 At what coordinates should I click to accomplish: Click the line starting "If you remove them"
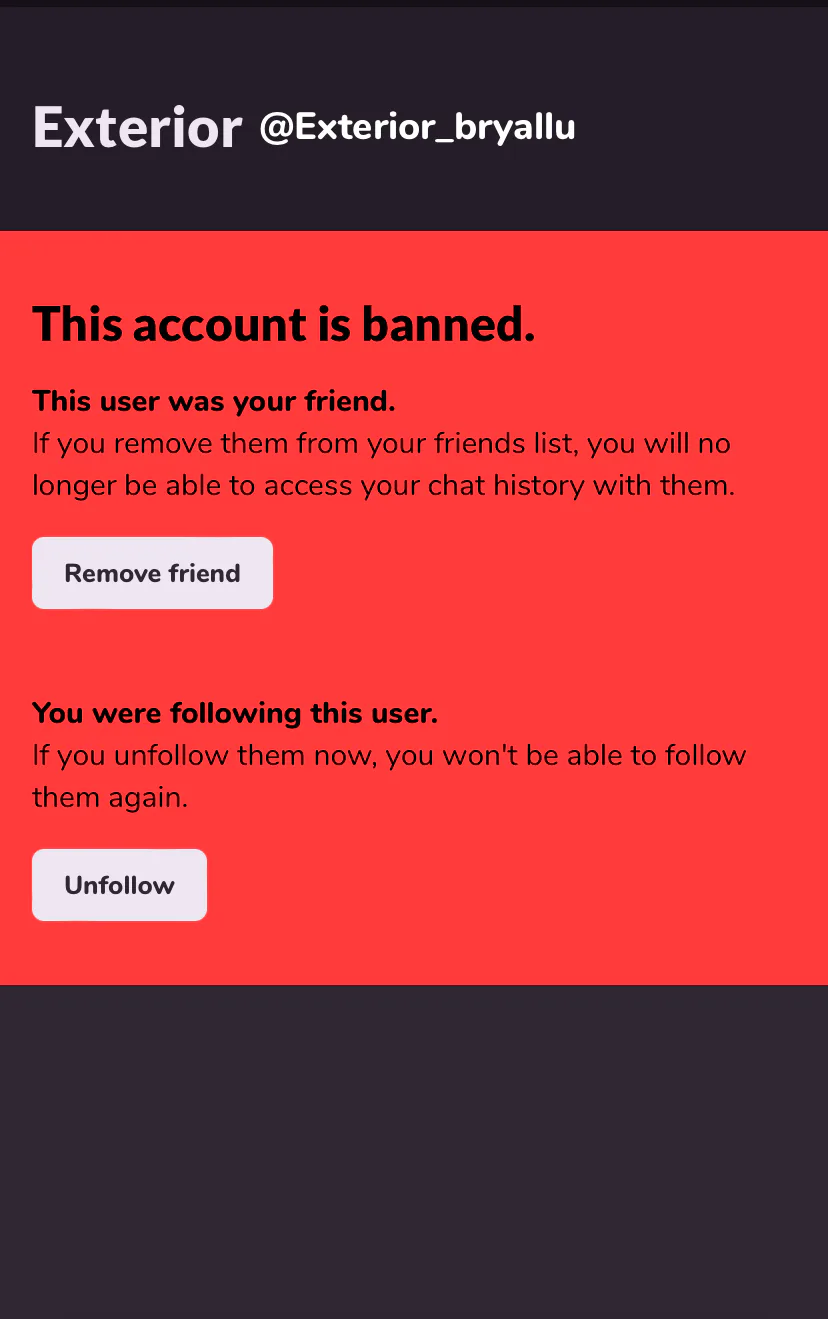pyautogui.click(x=381, y=443)
